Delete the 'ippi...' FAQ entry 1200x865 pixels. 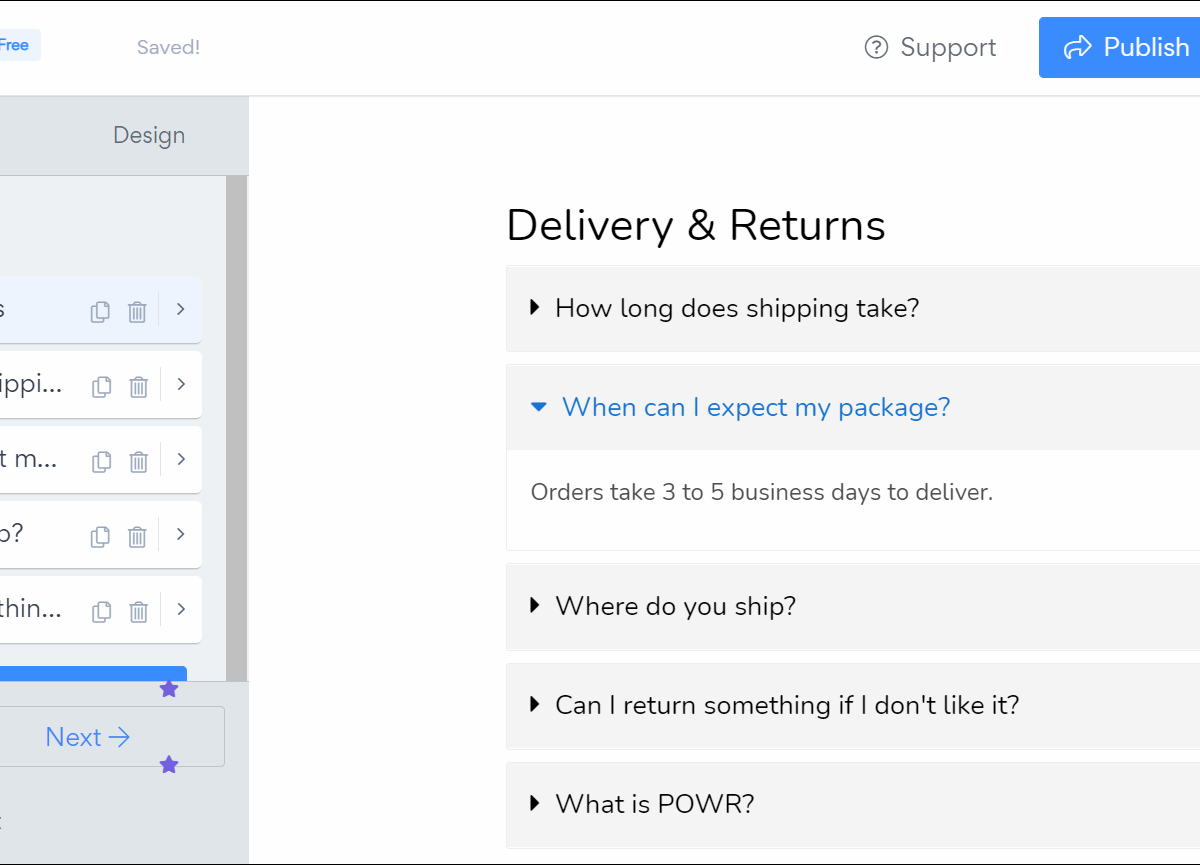[139, 386]
